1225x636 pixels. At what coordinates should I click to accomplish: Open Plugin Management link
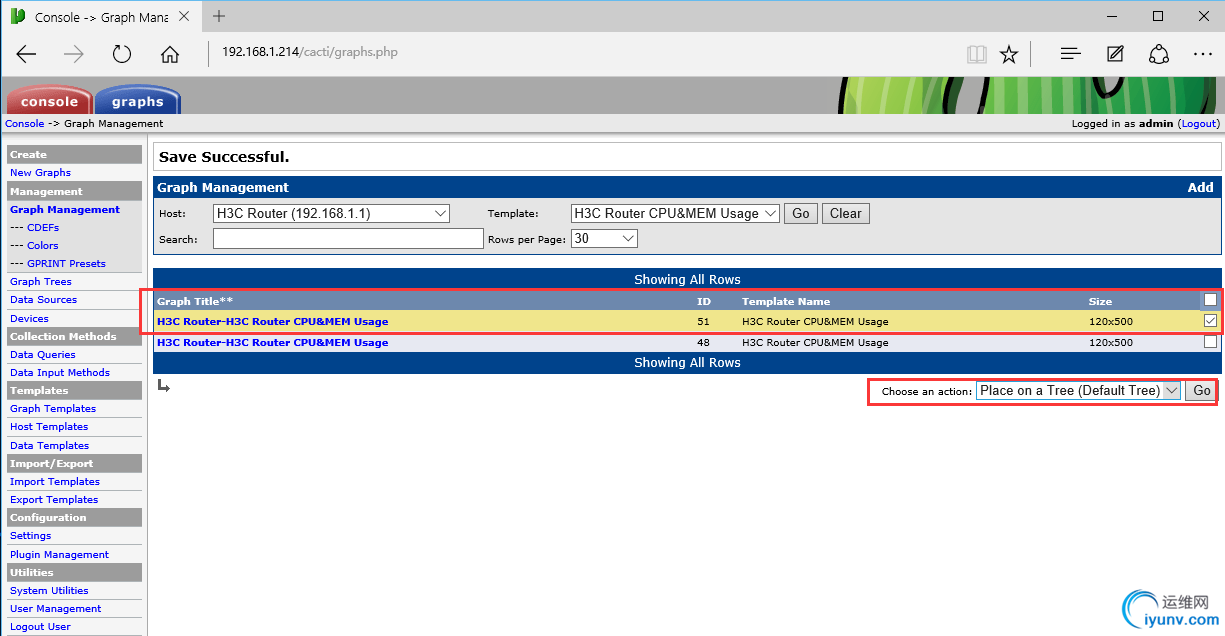[59, 555]
